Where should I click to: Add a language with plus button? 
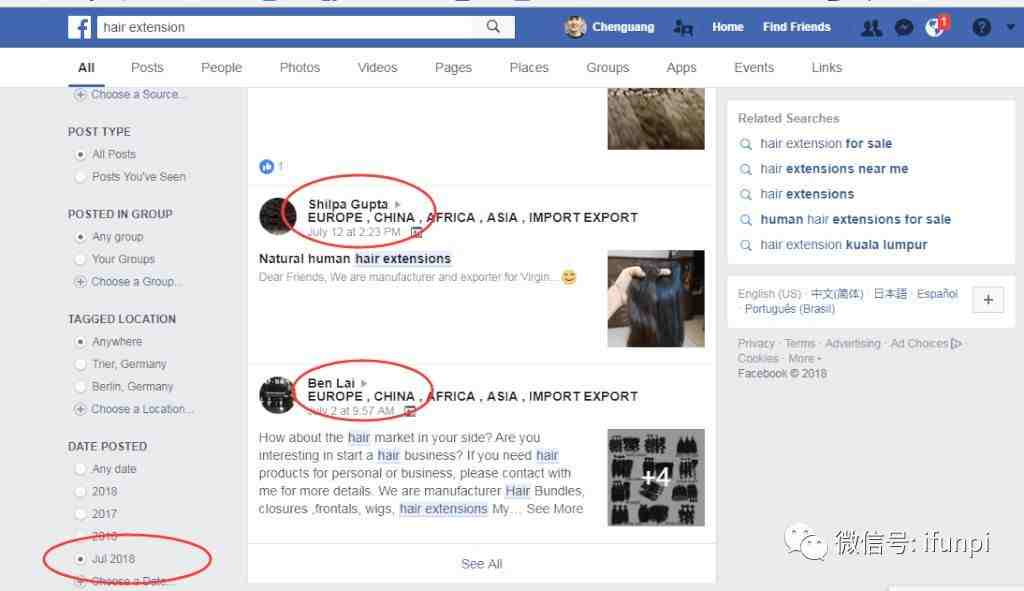(x=987, y=300)
